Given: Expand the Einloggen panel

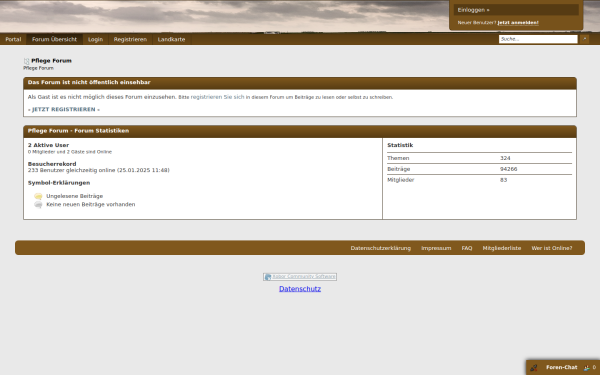Looking at the screenshot, I should 516,10.
